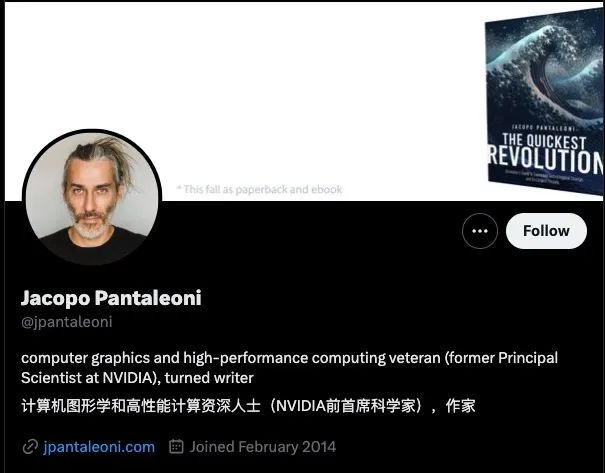Image resolution: width=605 pixels, height=473 pixels.
Task: Click the Joined February 2014 text
Action: pyautogui.click(x=263, y=447)
